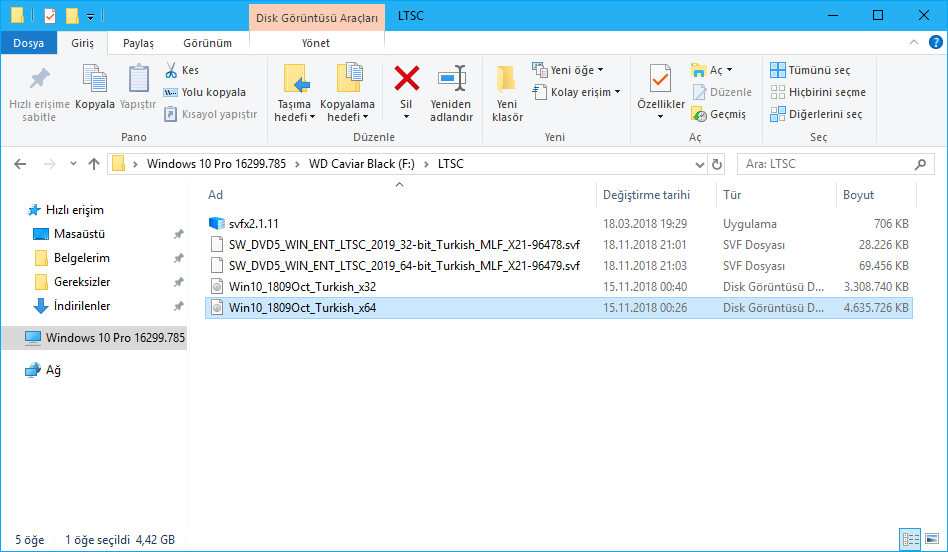Click Düzenle in the Aç group
Image resolution: width=948 pixels, height=552 pixels.
click(722, 93)
